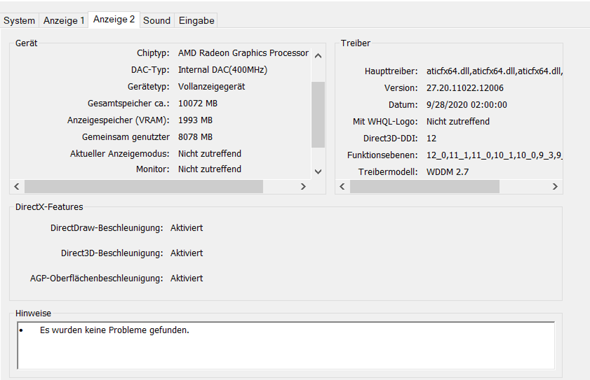Image resolution: width=590 pixels, height=380 pixels.
Task: Select 'Vollanzeigegerät' device type value
Action: (211, 87)
